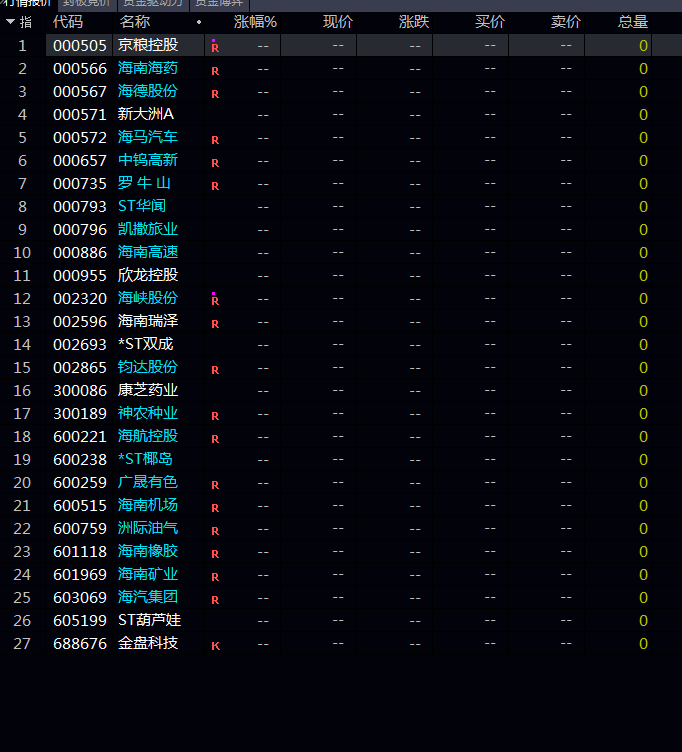This screenshot has width=682, height=752.
Task: Click the R marker beside 海德股份
Action: (x=215, y=94)
